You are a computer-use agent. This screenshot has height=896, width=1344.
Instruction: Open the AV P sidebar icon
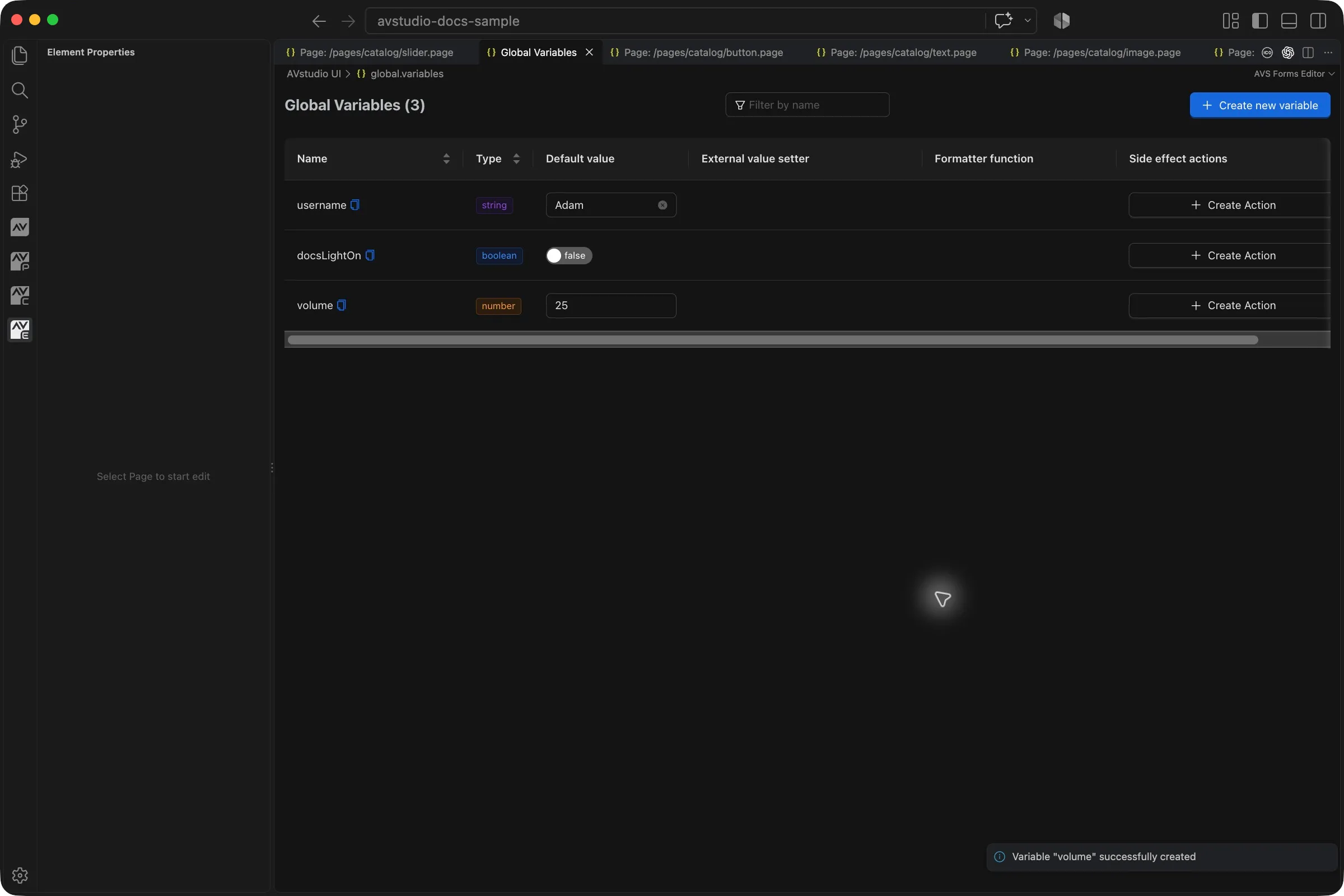pos(20,261)
